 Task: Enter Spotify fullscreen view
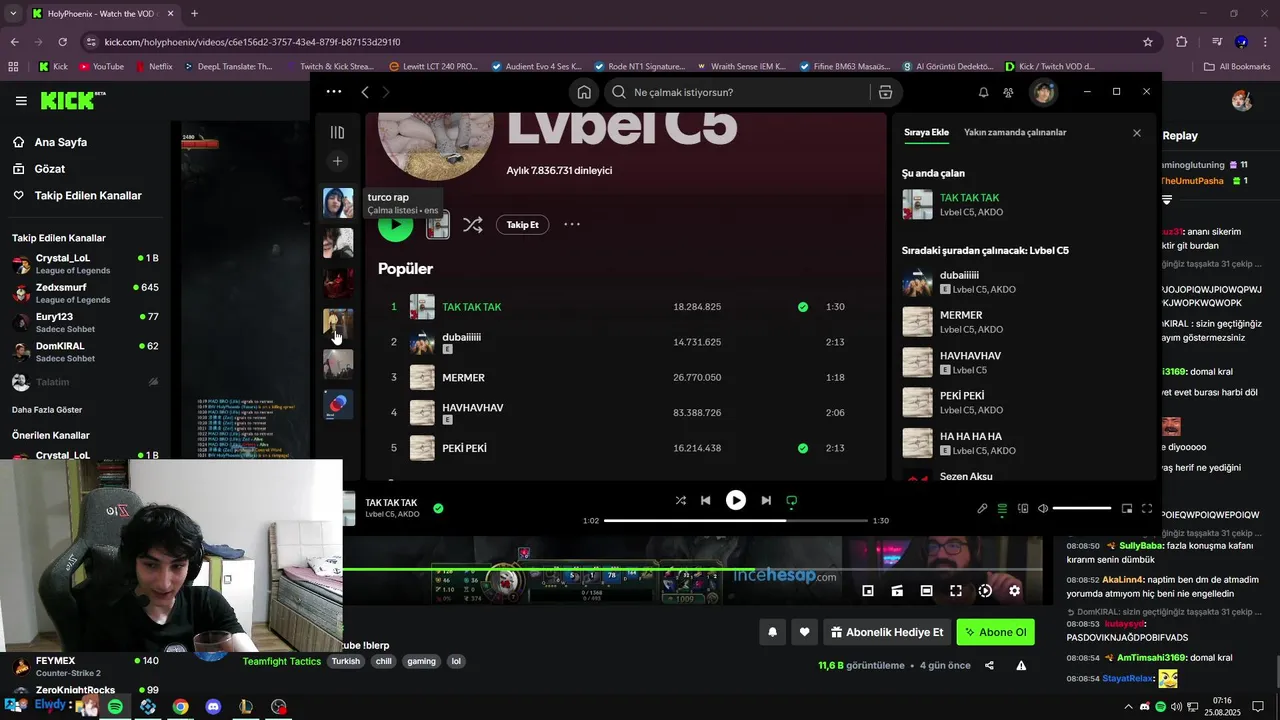pyautogui.click(x=1147, y=508)
